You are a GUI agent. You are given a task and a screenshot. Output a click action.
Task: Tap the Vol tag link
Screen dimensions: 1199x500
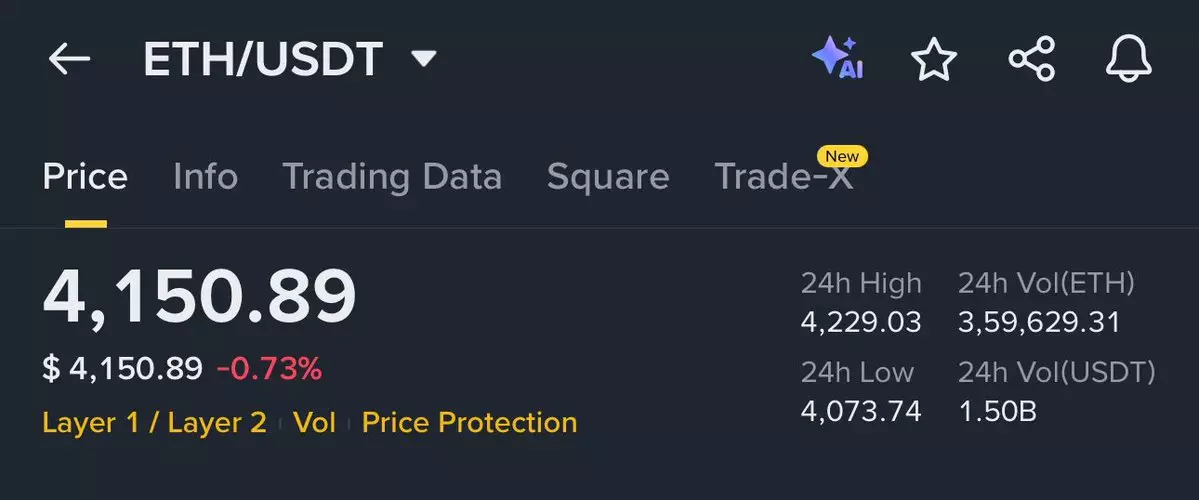pyautogui.click(x=314, y=422)
